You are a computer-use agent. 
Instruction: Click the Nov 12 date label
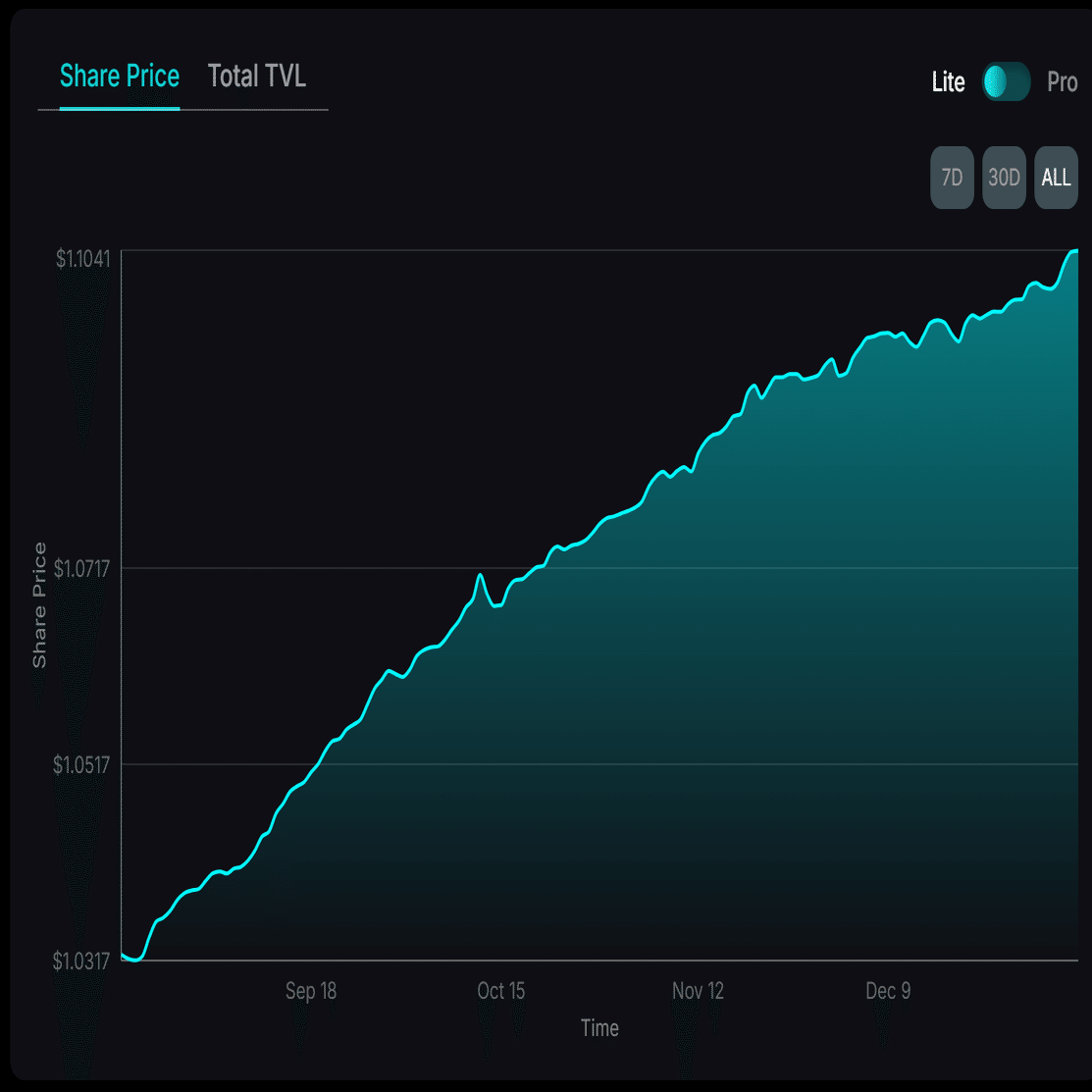point(698,991)
